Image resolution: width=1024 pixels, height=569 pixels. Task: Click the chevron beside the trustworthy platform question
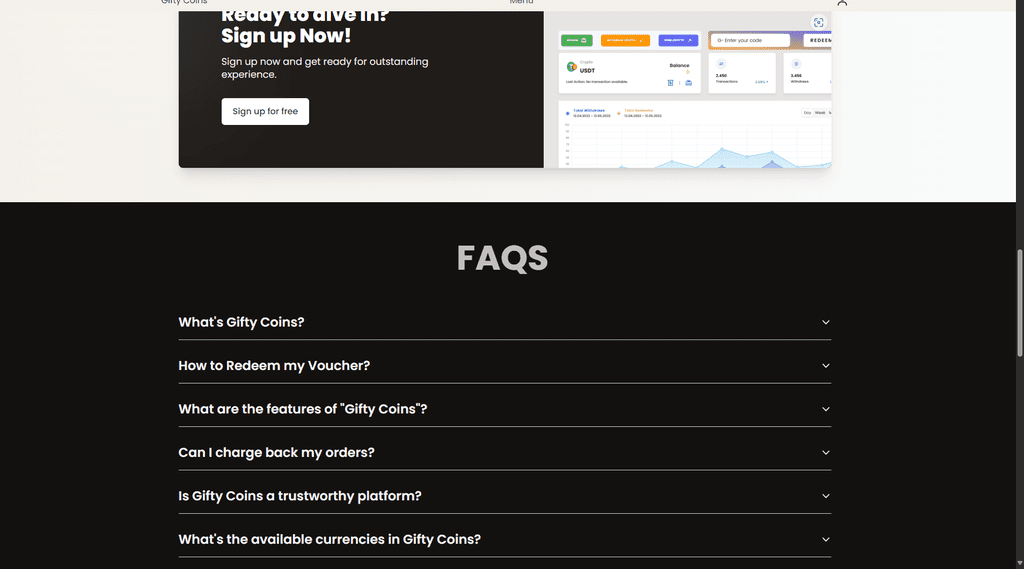(x=825, y=496)
